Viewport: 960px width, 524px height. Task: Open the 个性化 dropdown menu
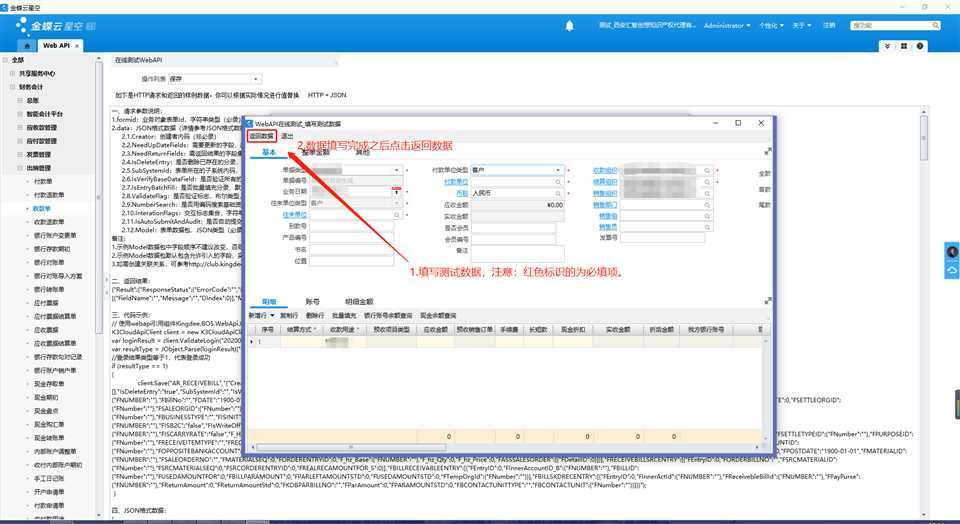(771, 26)
